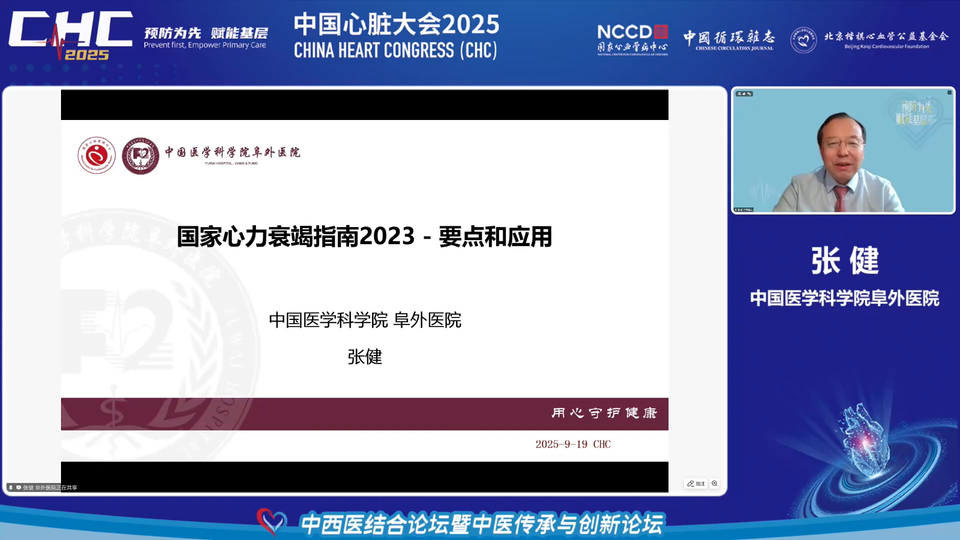Click the maroon 用心守护健康 slide banner
Screen dimensions: 960x540
tap(364, 414)
